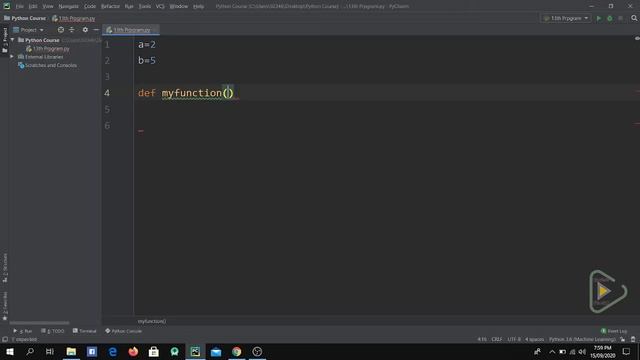Image resolution: width=640 pixels, height=360 pixels.
Task: Open the Project view selector dropdown
Action: [28, 30]
